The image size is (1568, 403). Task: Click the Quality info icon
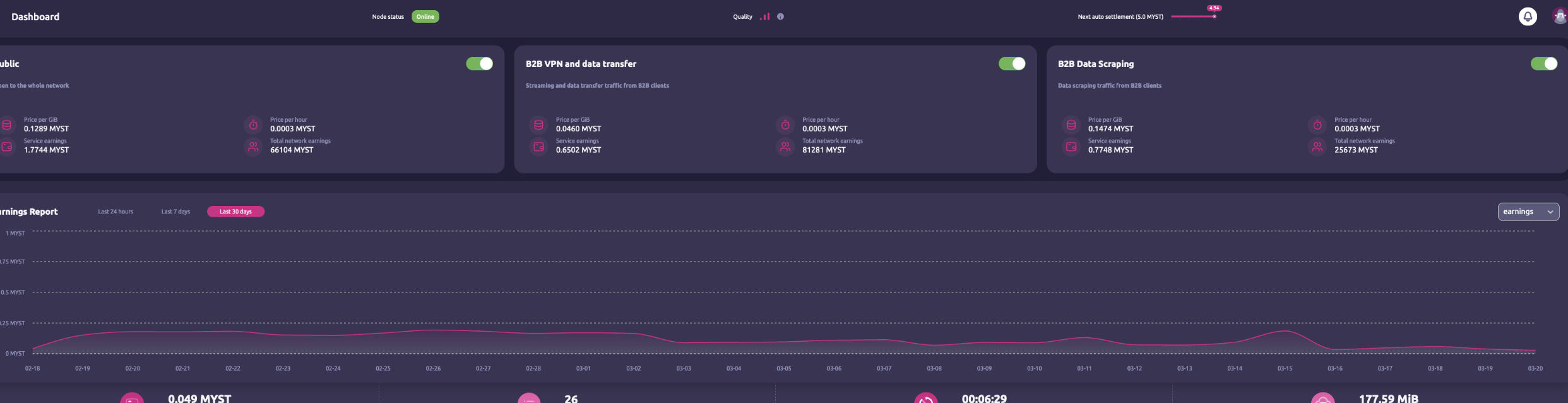(780, 16)
